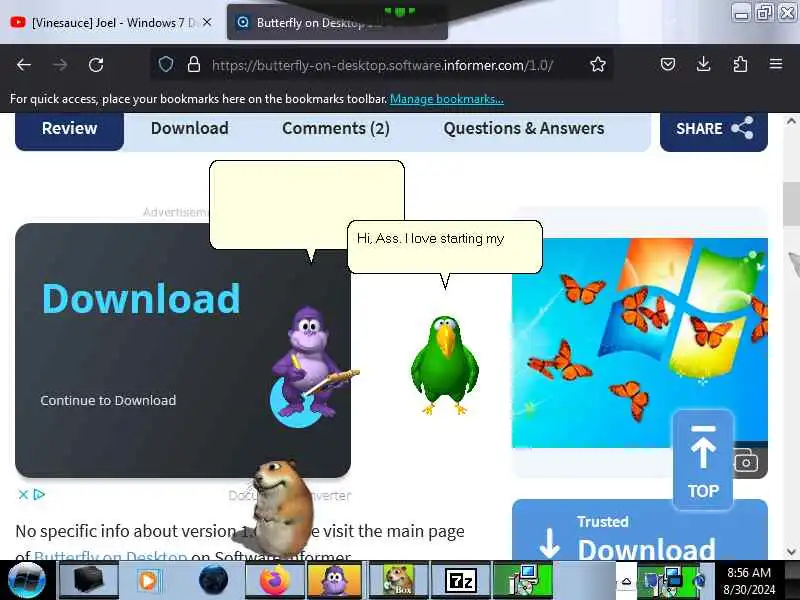Open the hamster Box taskbar item
800x600 pixels.
[x=398, y=580]
